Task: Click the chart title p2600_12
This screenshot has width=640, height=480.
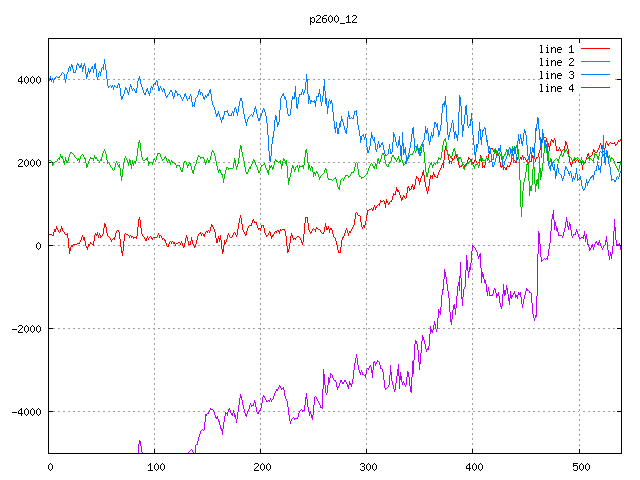Action: [333, 19]
